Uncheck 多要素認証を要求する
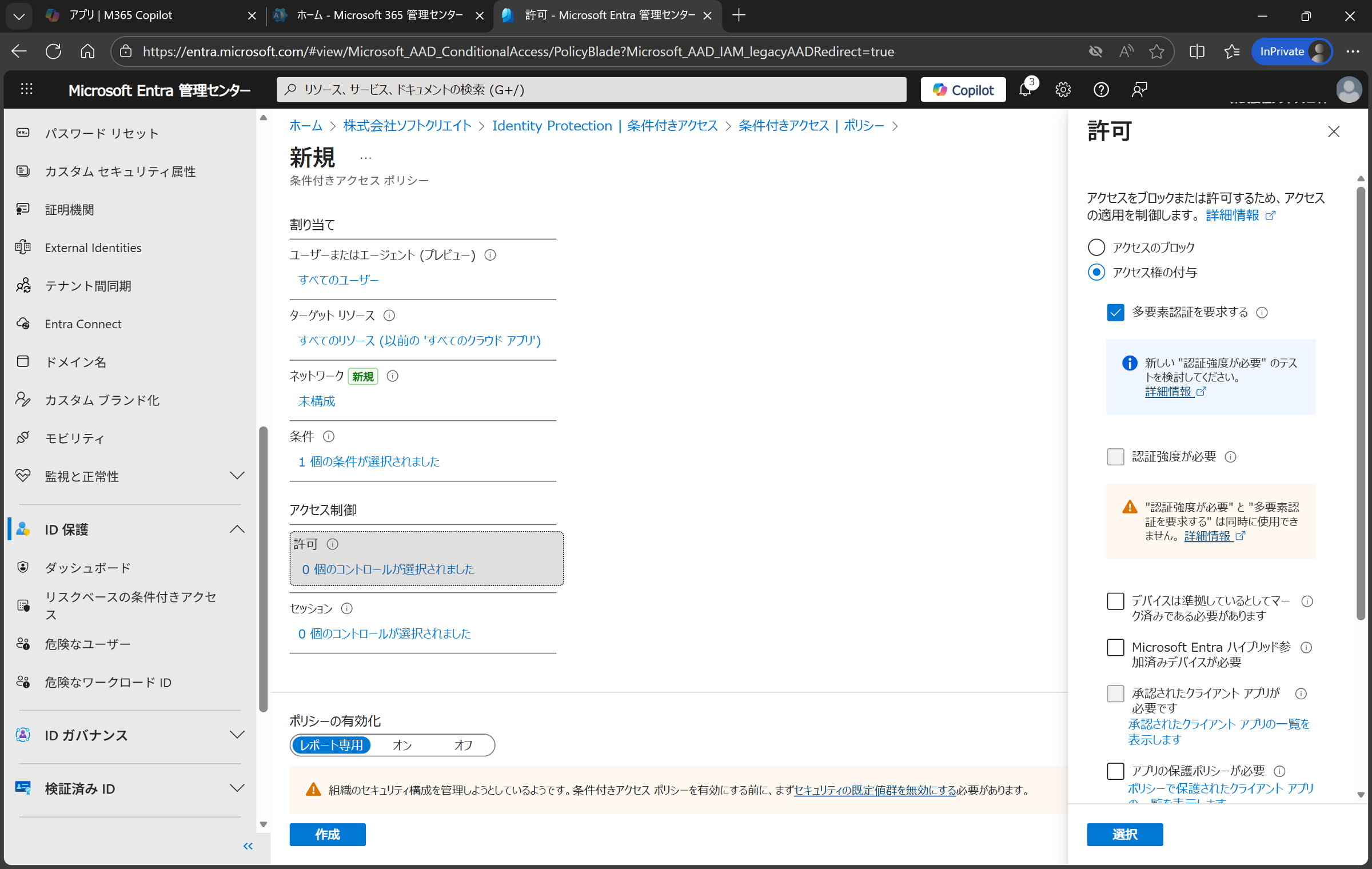This screenshot has width=1372, height=869. 1115,312
